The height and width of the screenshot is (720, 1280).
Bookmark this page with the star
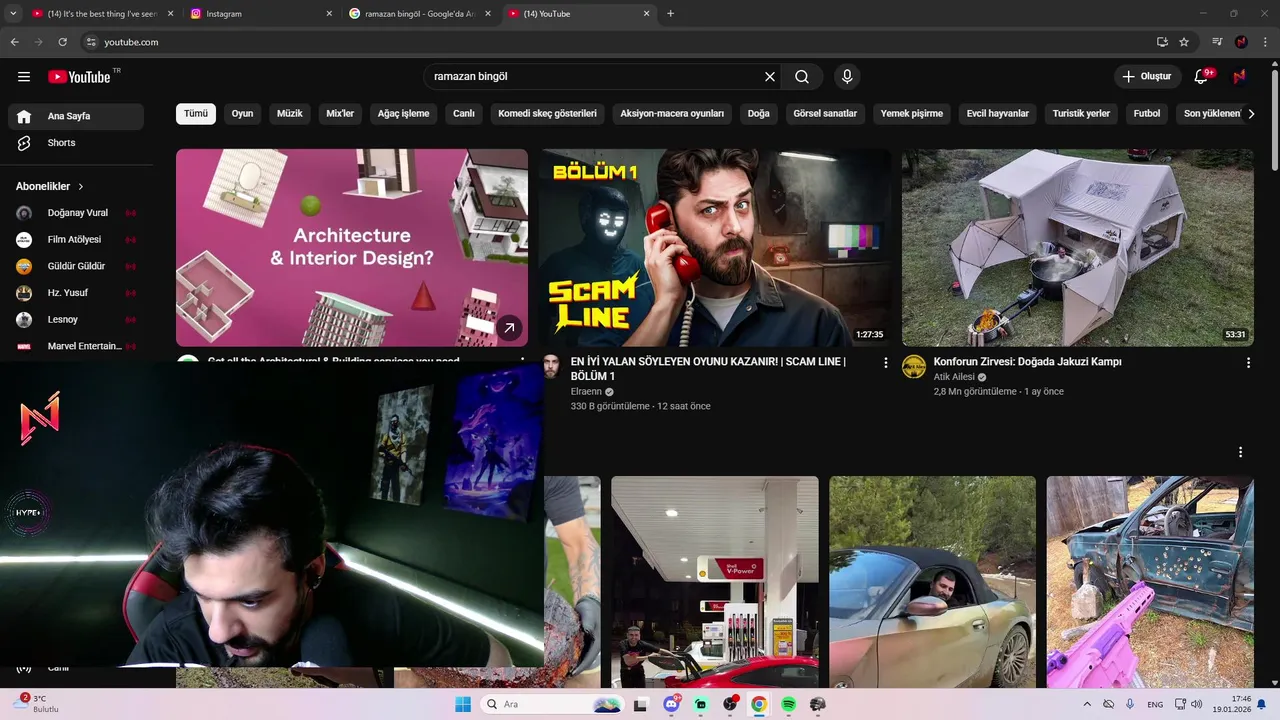coord(1184,42)
